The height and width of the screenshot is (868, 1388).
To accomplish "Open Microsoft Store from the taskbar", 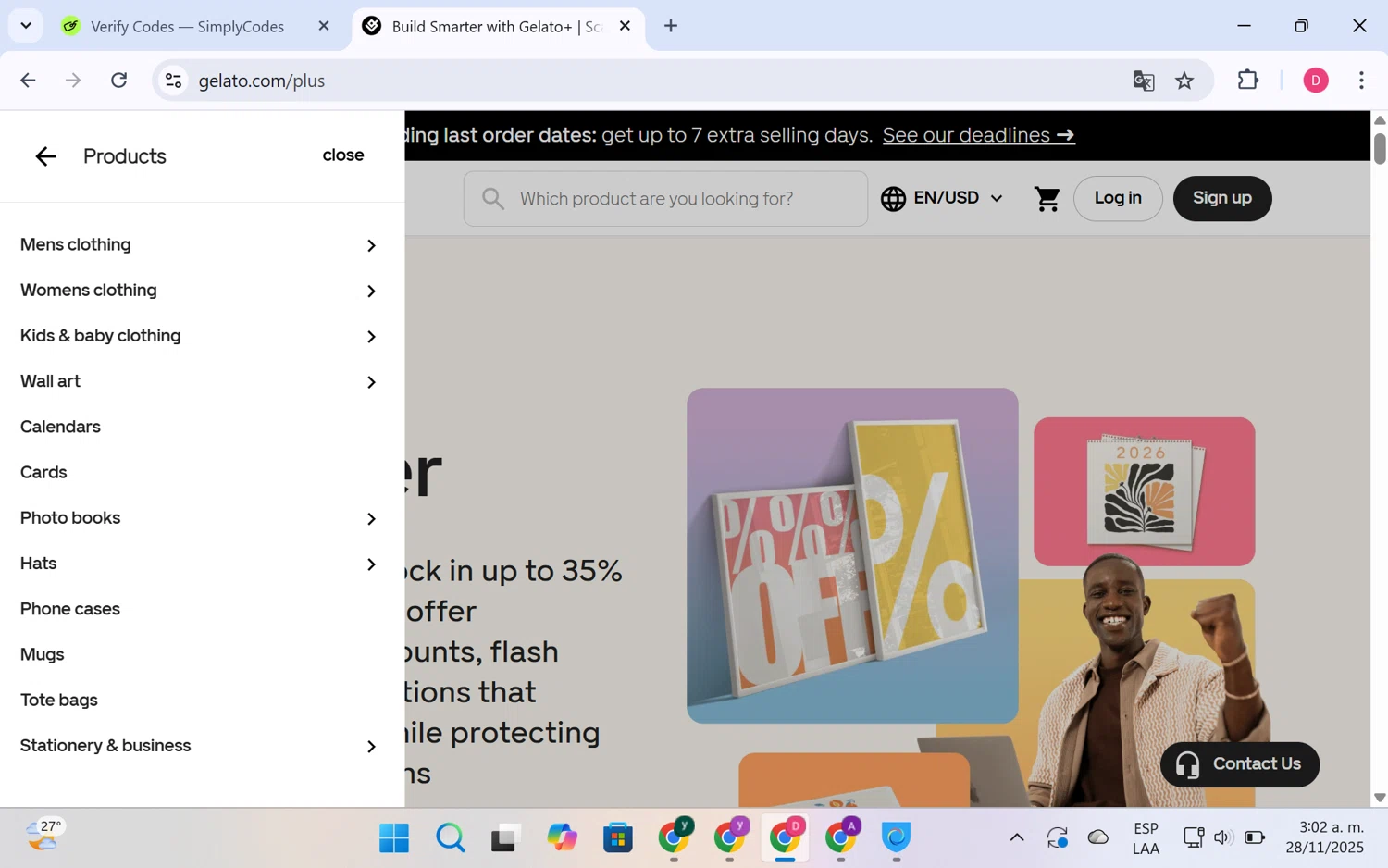I will click(x=617, y=838).
